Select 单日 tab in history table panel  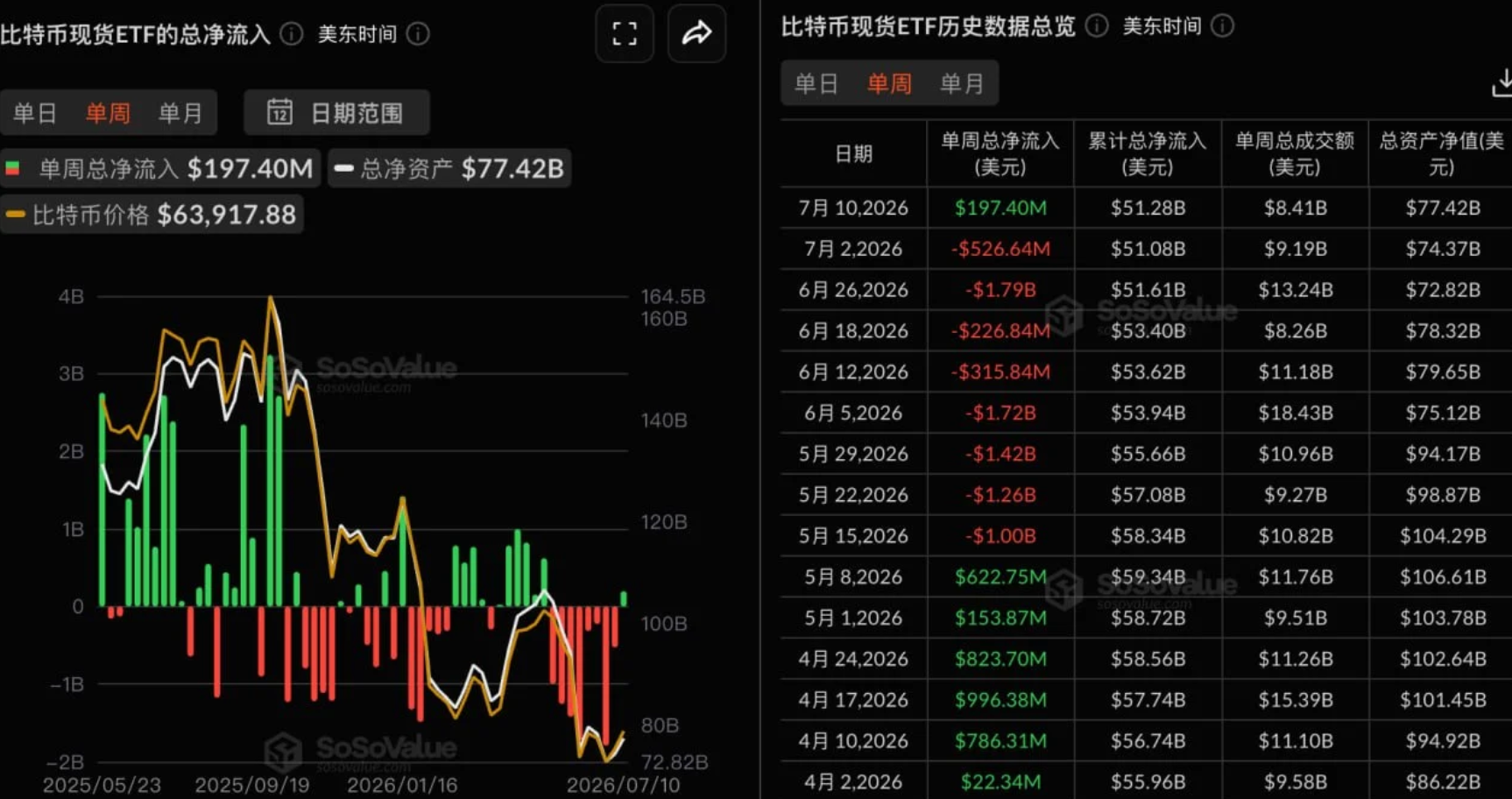(816, 83)
